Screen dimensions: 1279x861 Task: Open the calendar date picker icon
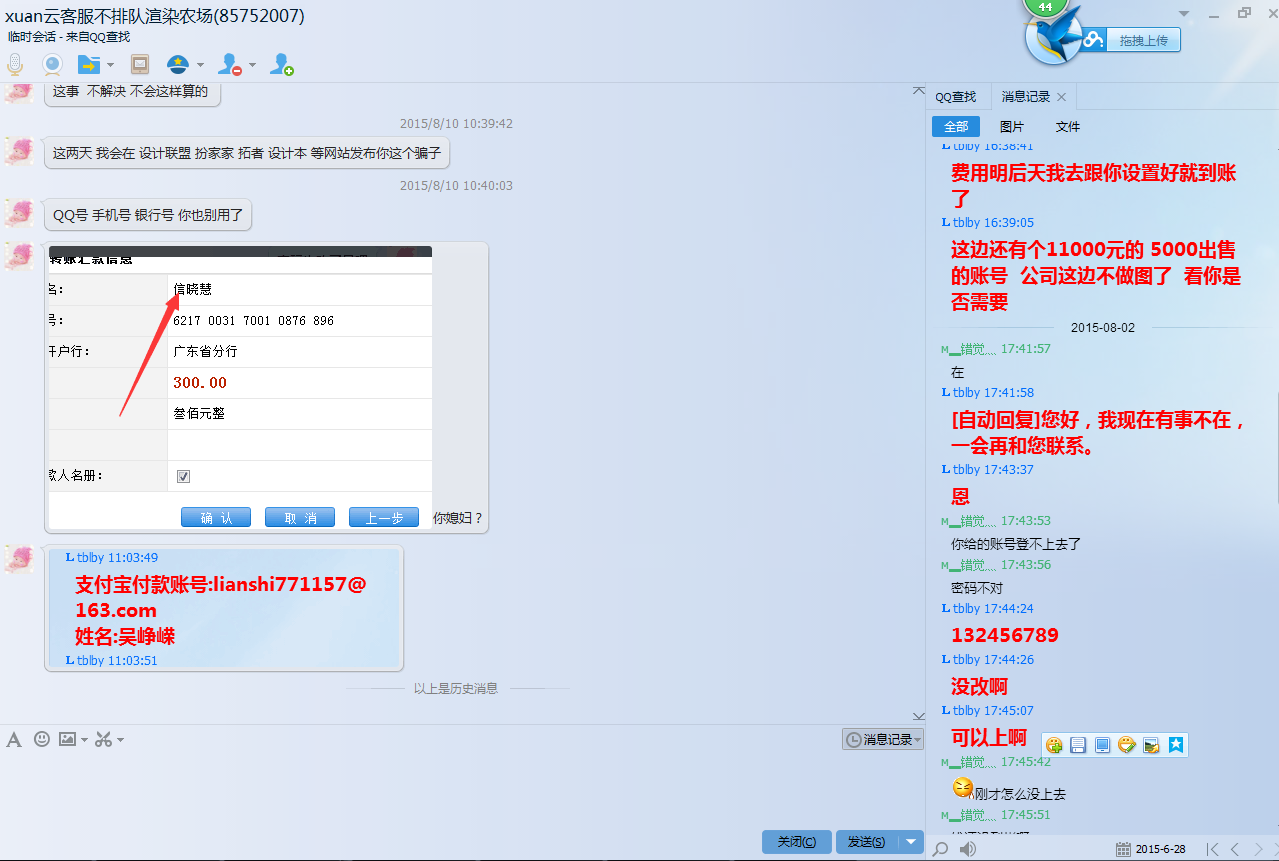pyautogui.click(x=1123, y=849)
